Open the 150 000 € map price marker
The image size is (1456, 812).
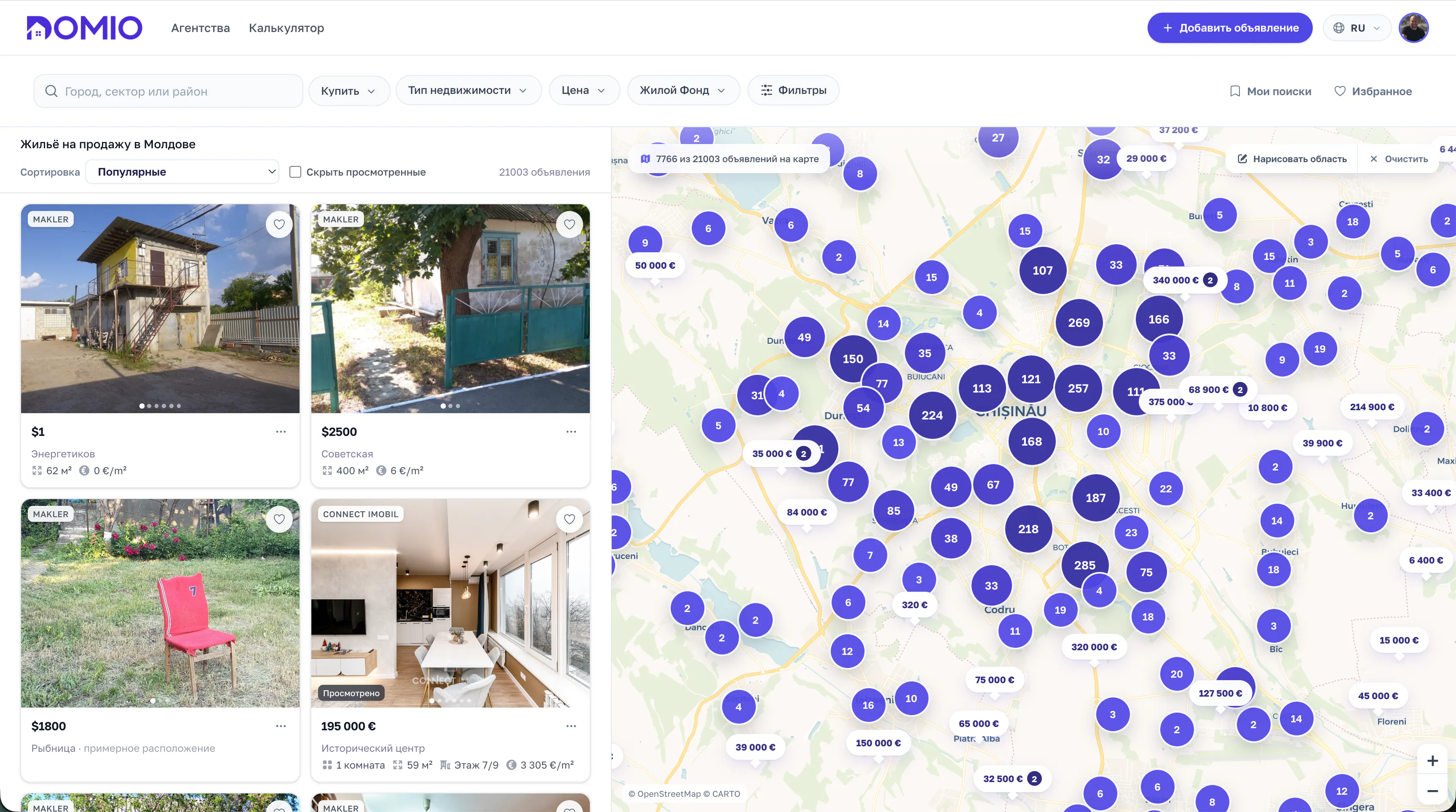pos(878,743)
